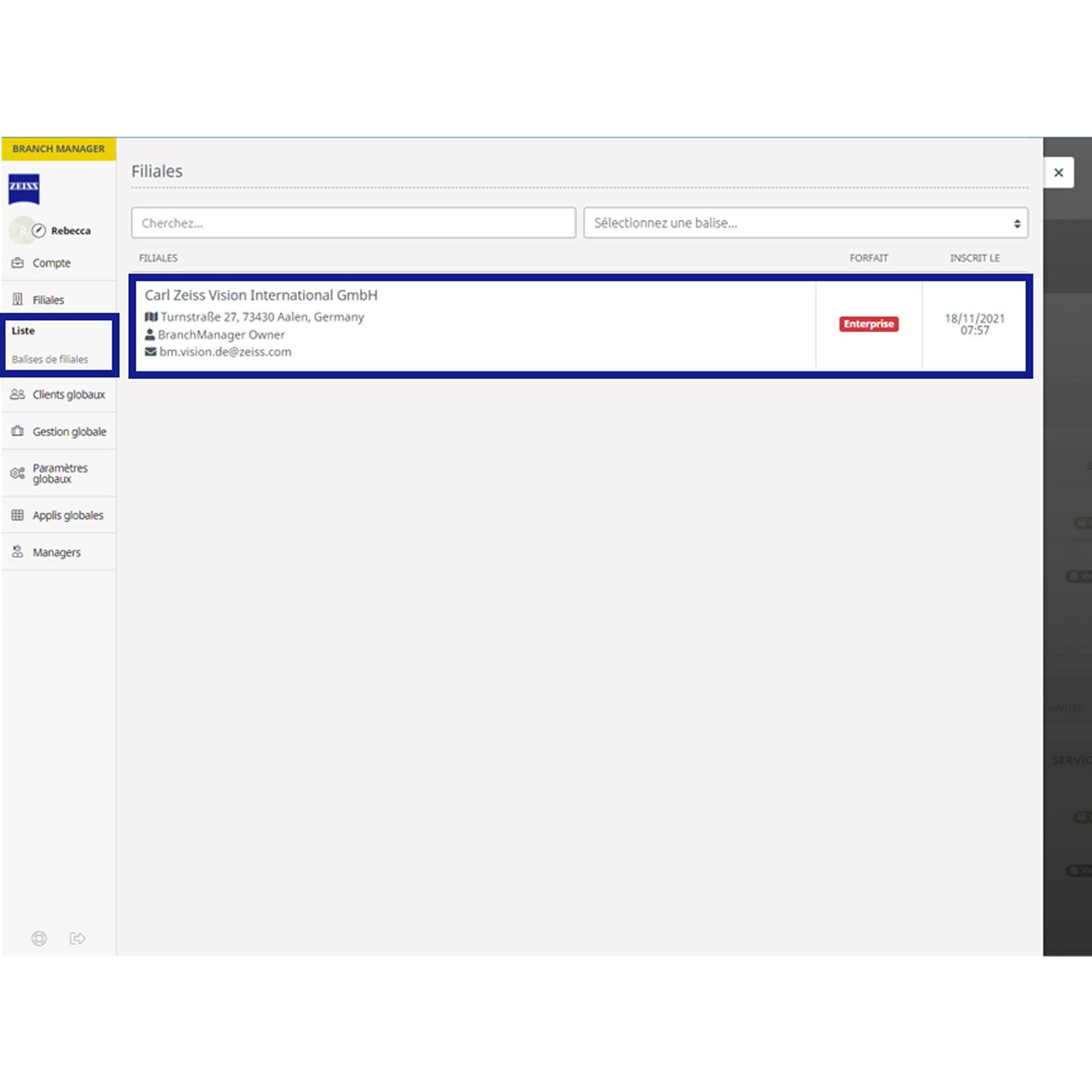Click the BranchManager Owner text
This screenshot has width=1092, height=1092.
click(221, 334)
